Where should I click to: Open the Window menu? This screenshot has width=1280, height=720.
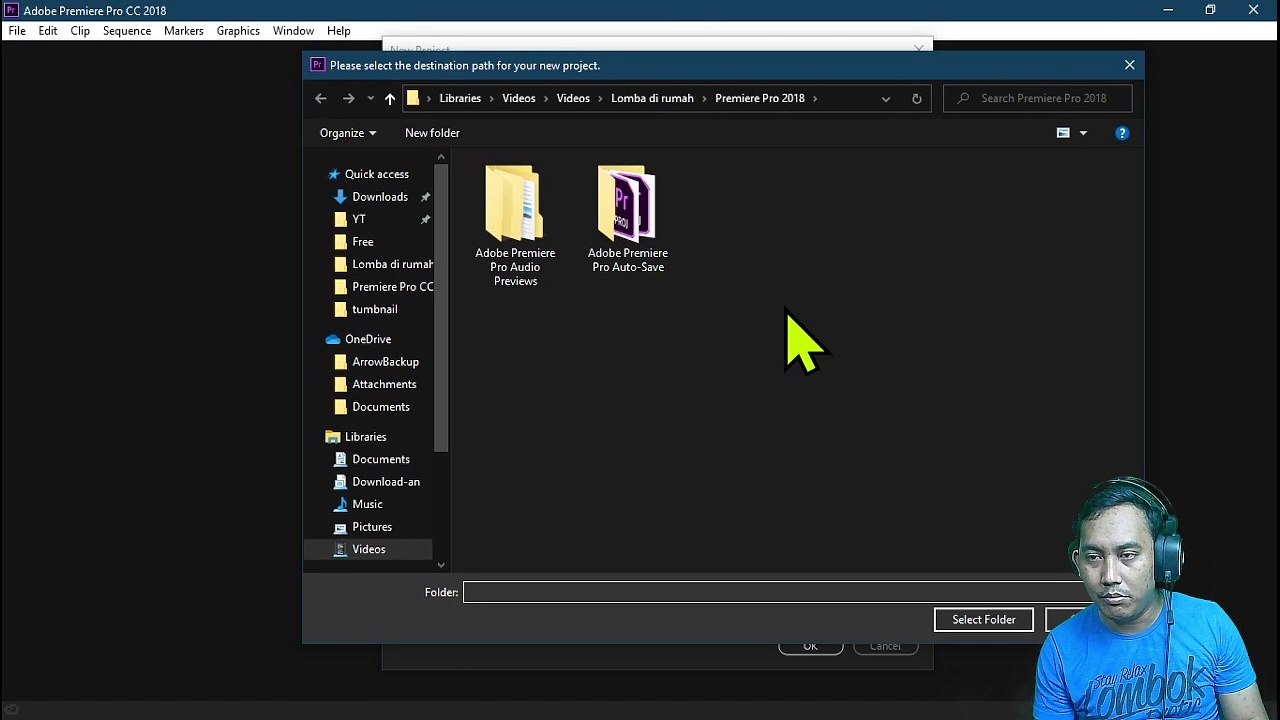293,31
